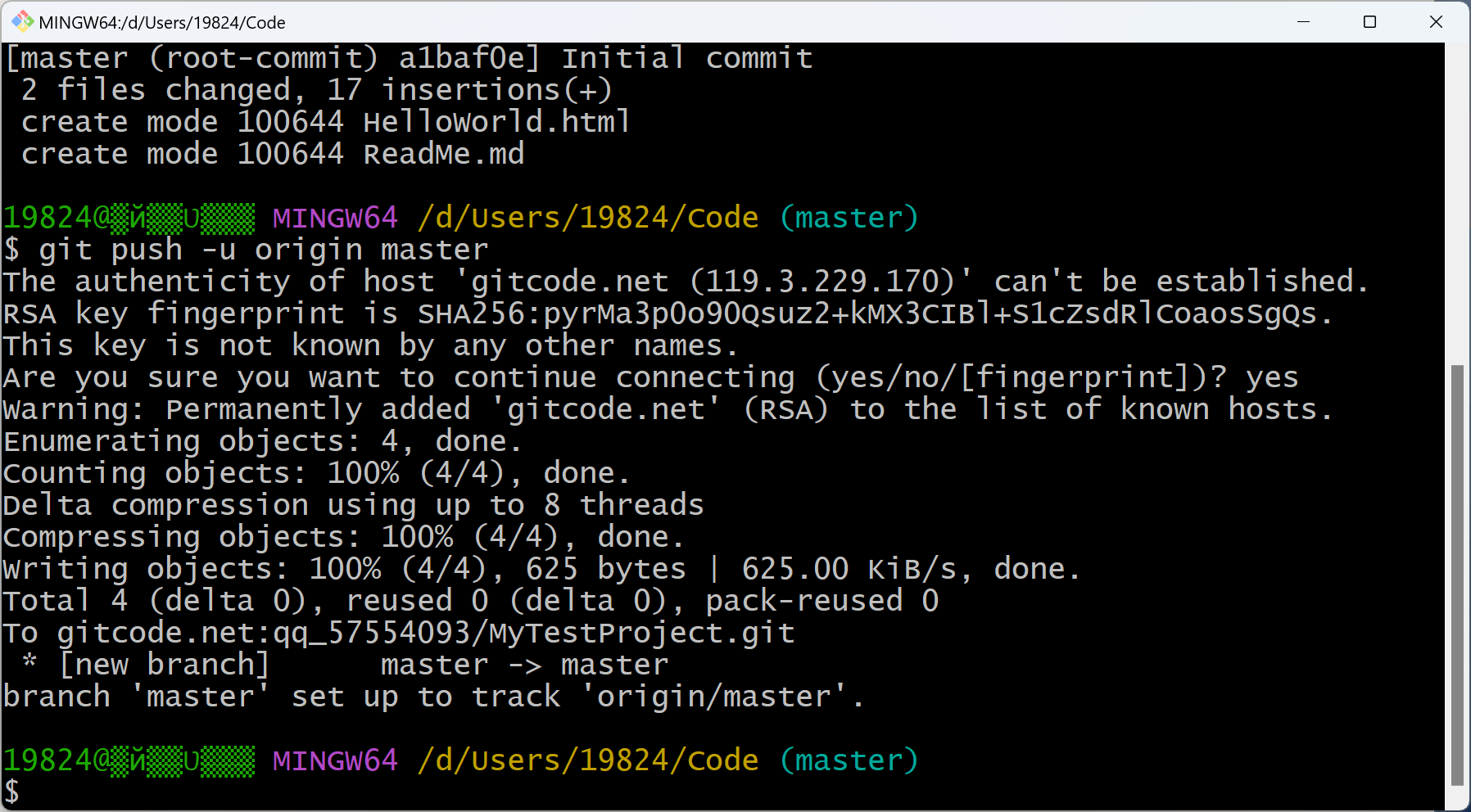Minimize the MINGW64 terminal window
This screenshot has height=812, width=1471.
pyautogui.click(x=1304, y=21)
